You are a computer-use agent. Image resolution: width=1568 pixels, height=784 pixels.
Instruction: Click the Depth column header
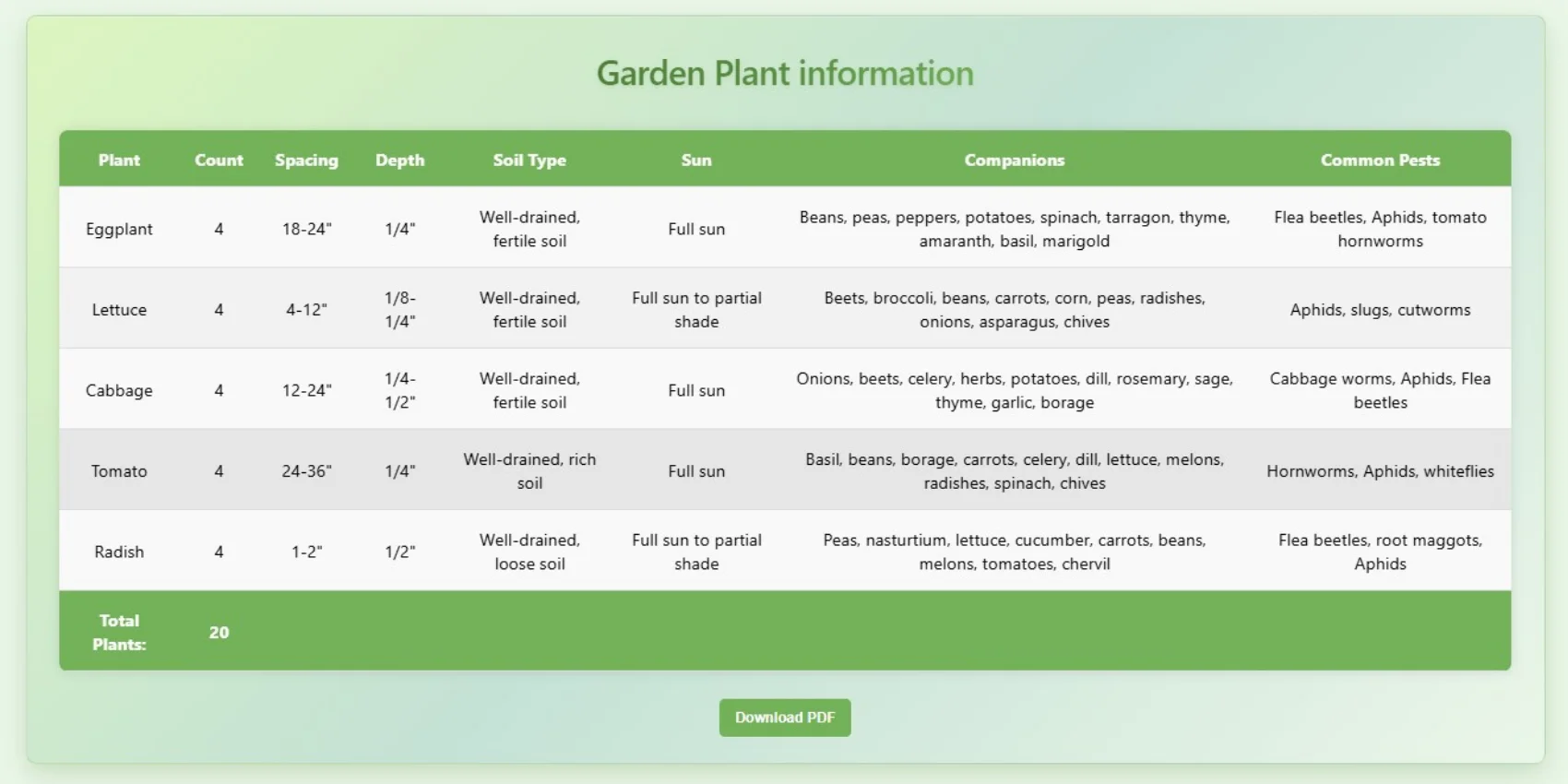[399, 160]
